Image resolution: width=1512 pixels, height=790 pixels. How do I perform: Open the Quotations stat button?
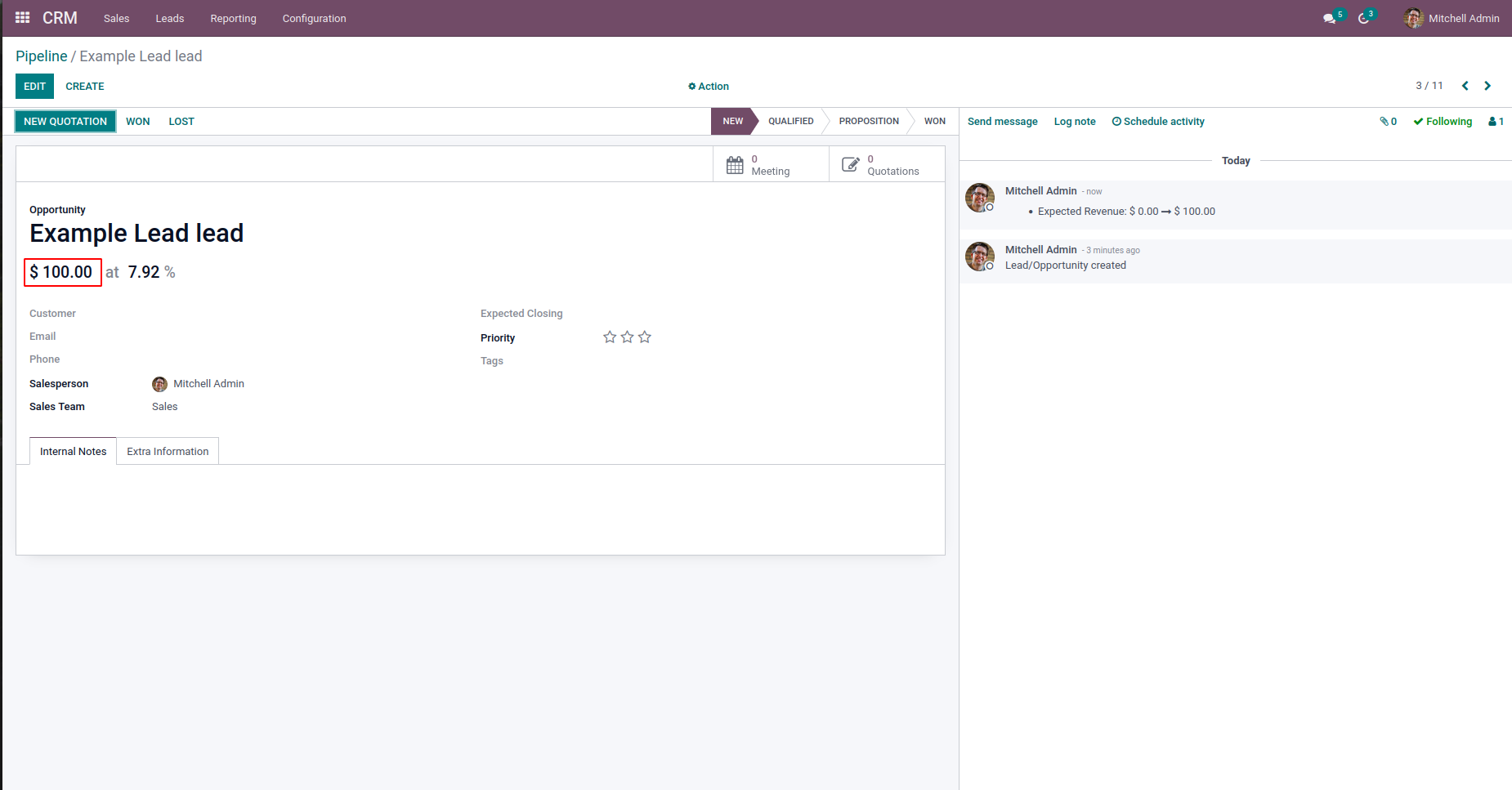click(x=887, y=164)
